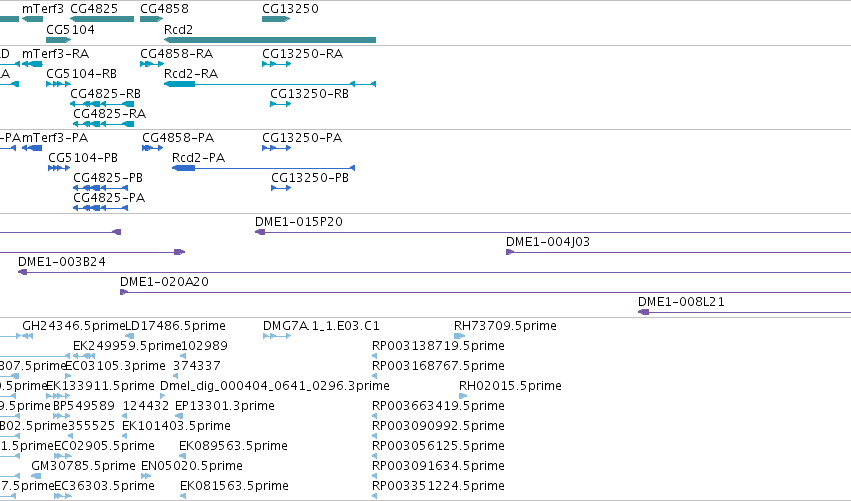Click the DME1-004J03 clone start arrow
The image size is (851, 501).
pyautogui.click(x=510, y=252)
